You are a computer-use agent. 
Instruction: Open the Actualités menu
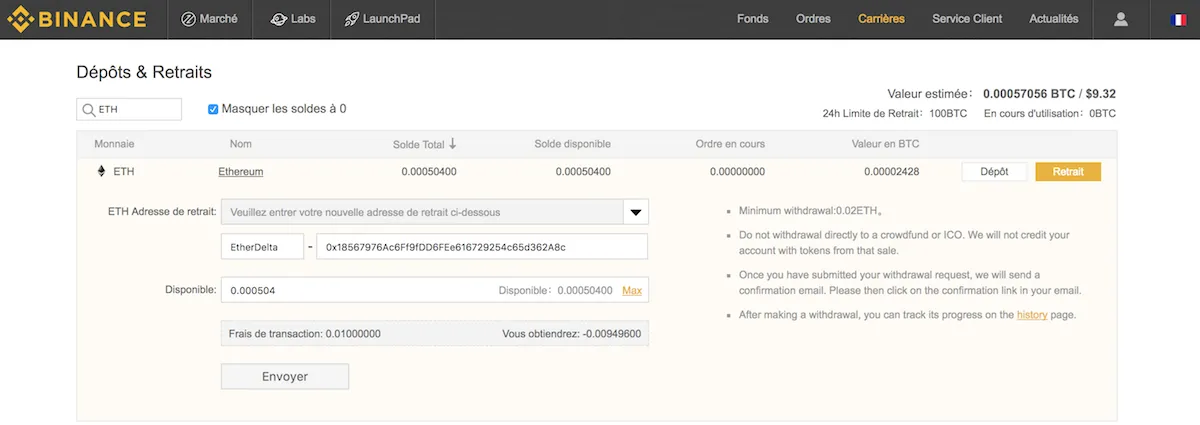click(1054, 19)
